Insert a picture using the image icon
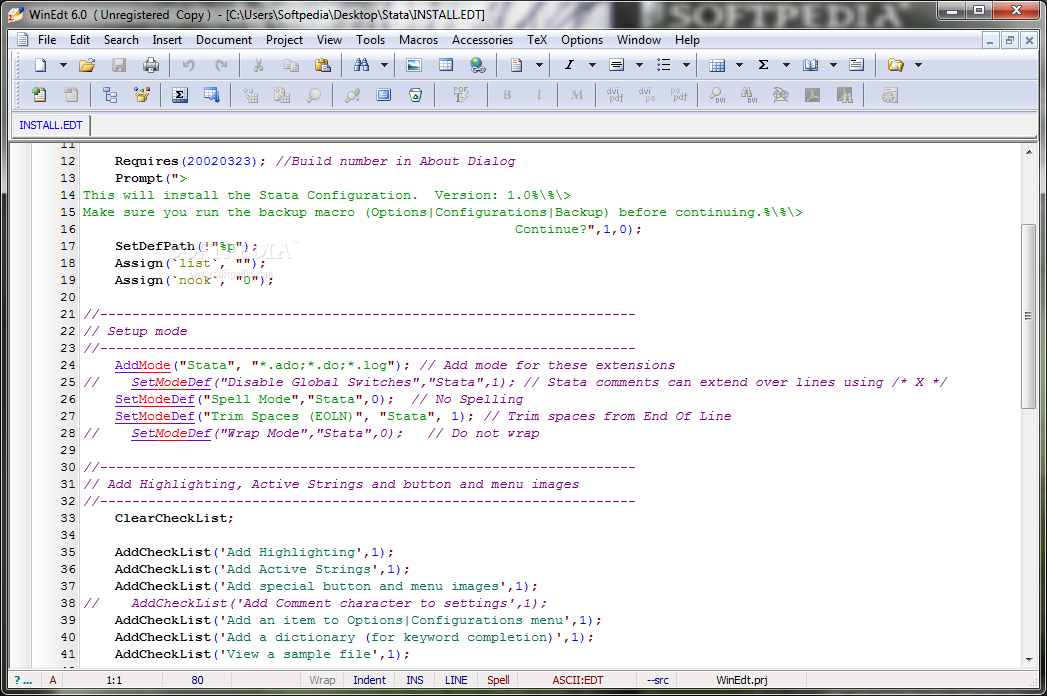The height and width of the screenshot is (696, 1047). point(414,65)
